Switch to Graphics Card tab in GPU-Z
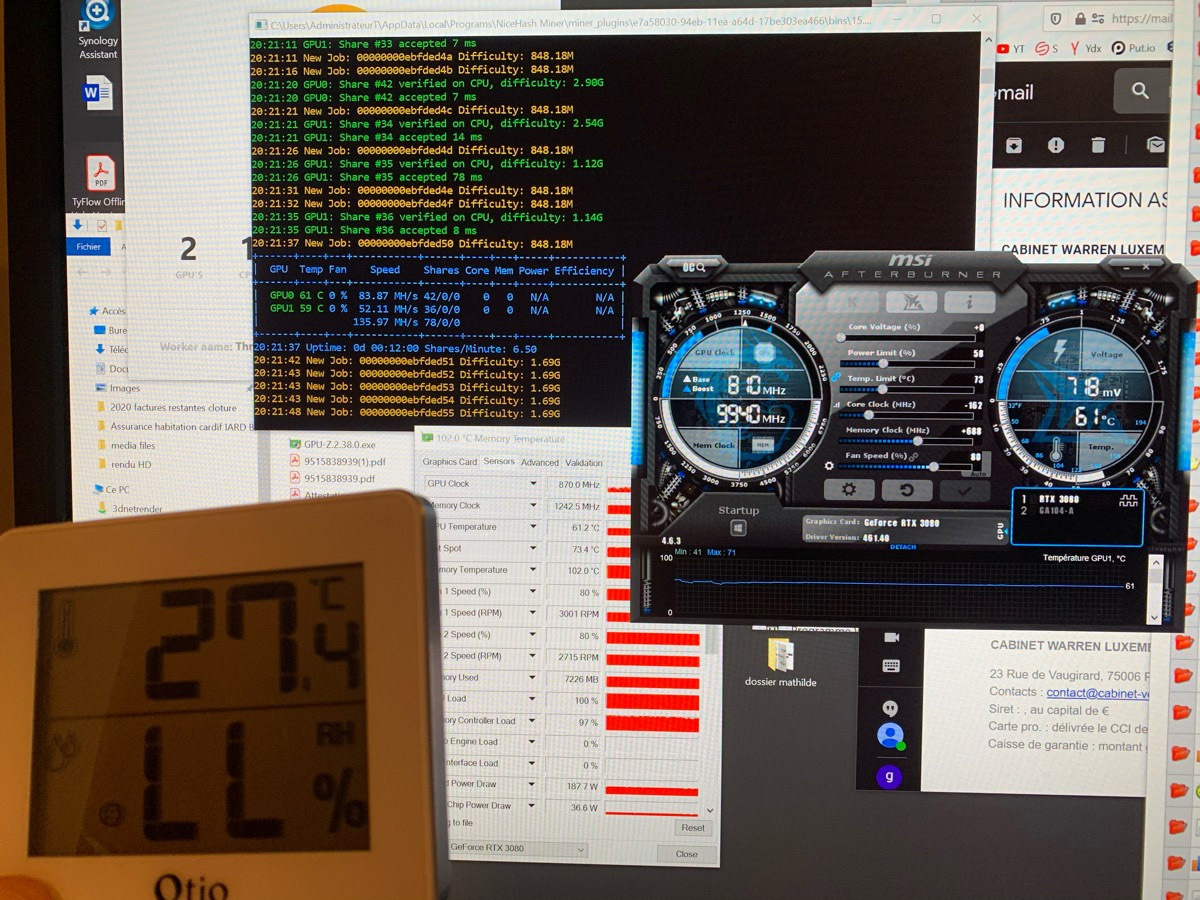 click(x=449, y=462)
